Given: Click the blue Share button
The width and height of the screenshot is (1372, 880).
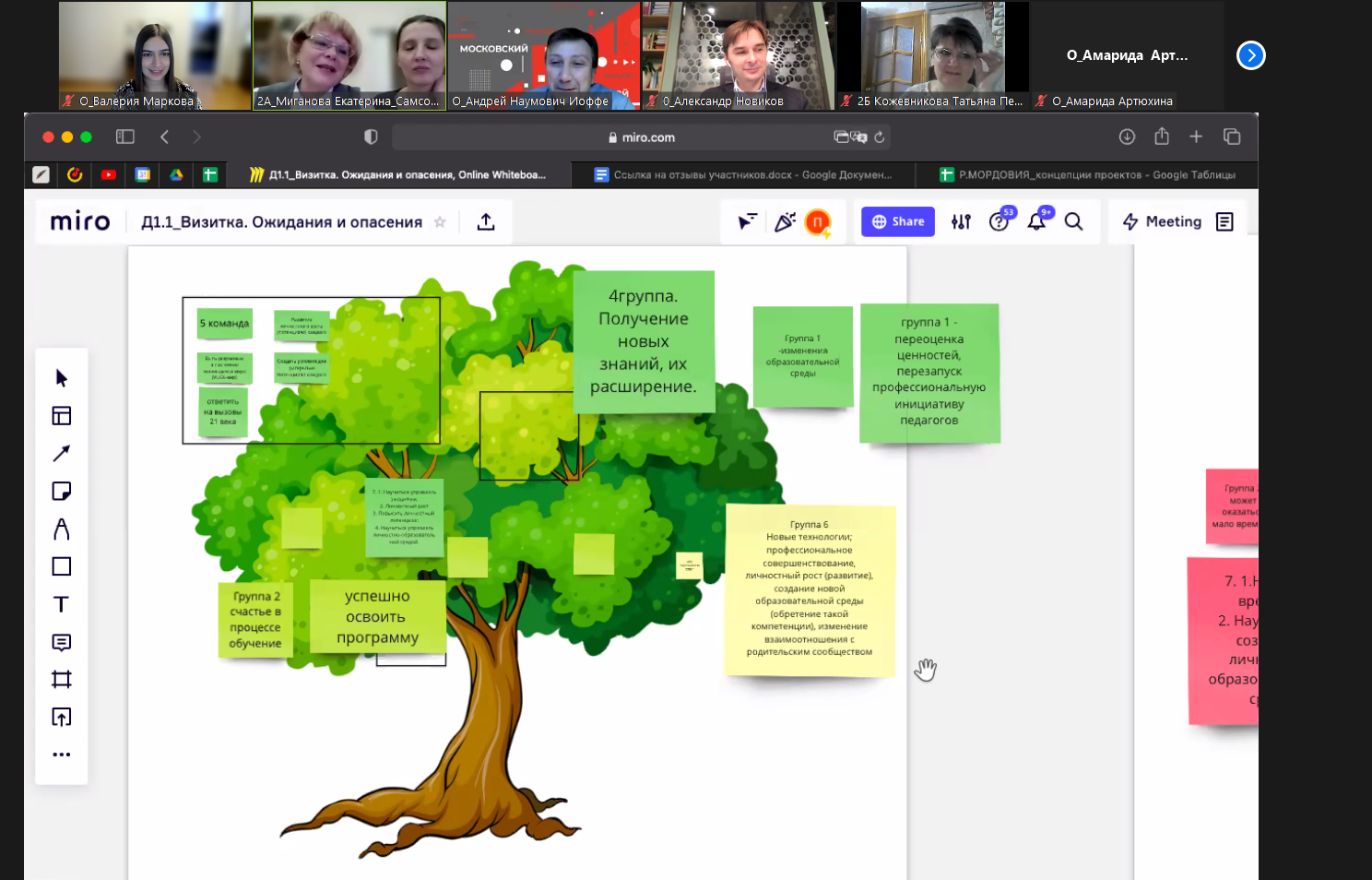Looking at the screenshot, I should click(898, 222).
